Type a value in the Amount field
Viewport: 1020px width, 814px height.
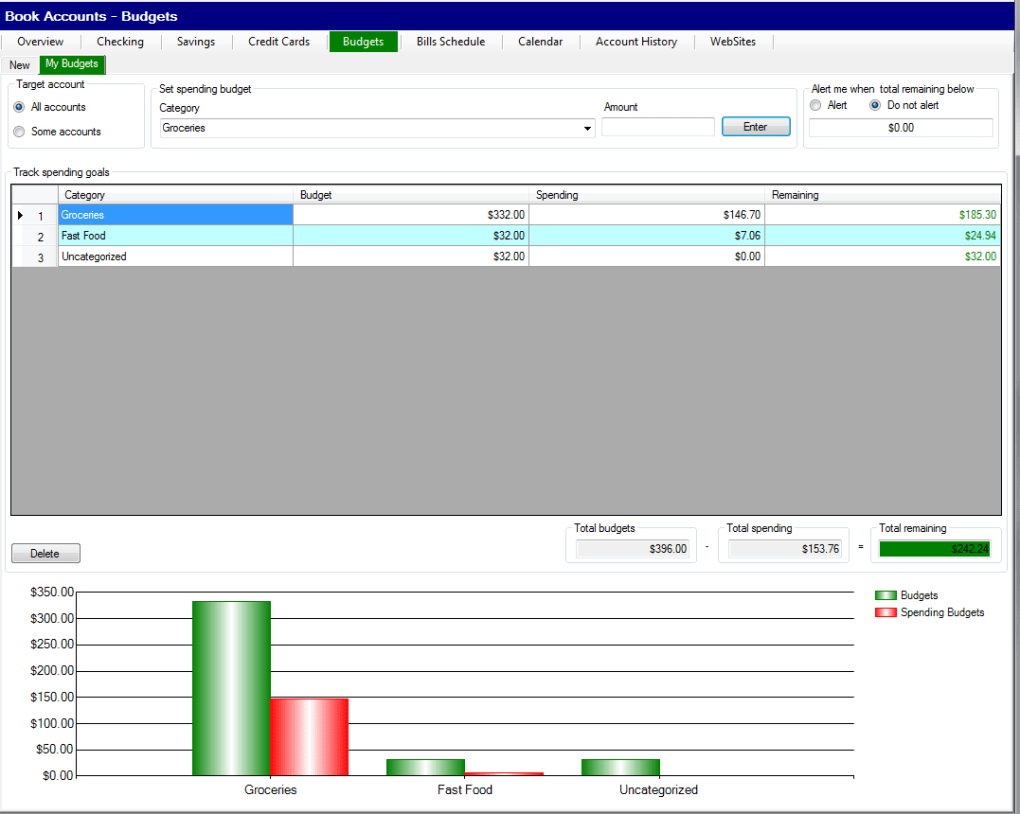pyautogui.click(x=657, y=127)
